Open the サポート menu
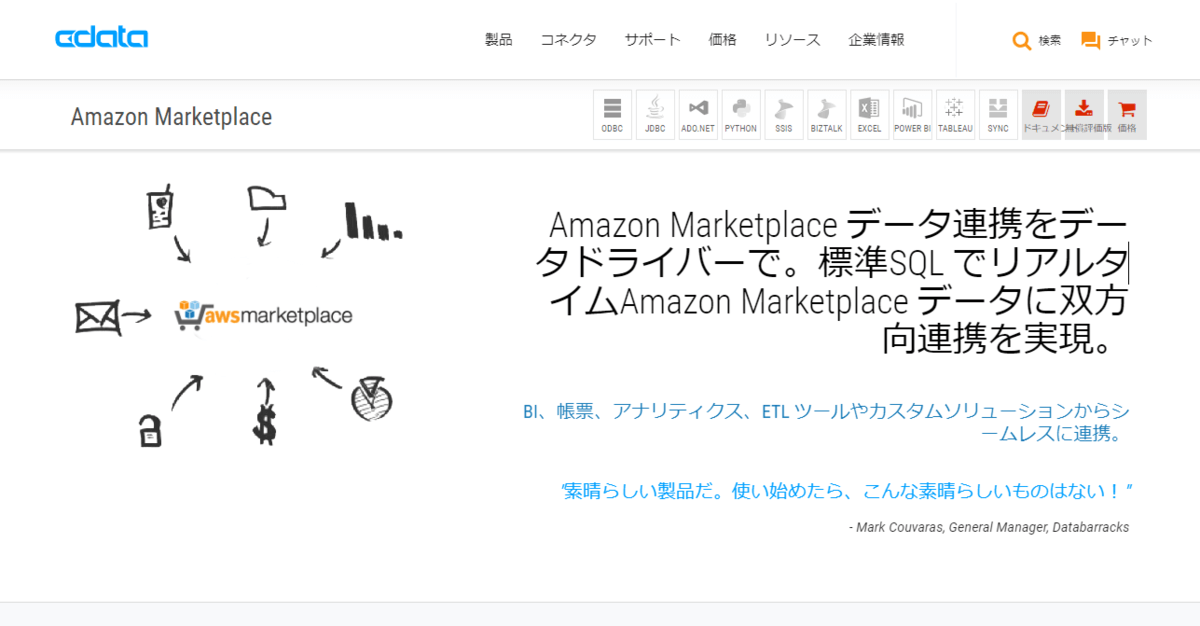Viewport: 1200px width, 626px height. coord(653,40)
